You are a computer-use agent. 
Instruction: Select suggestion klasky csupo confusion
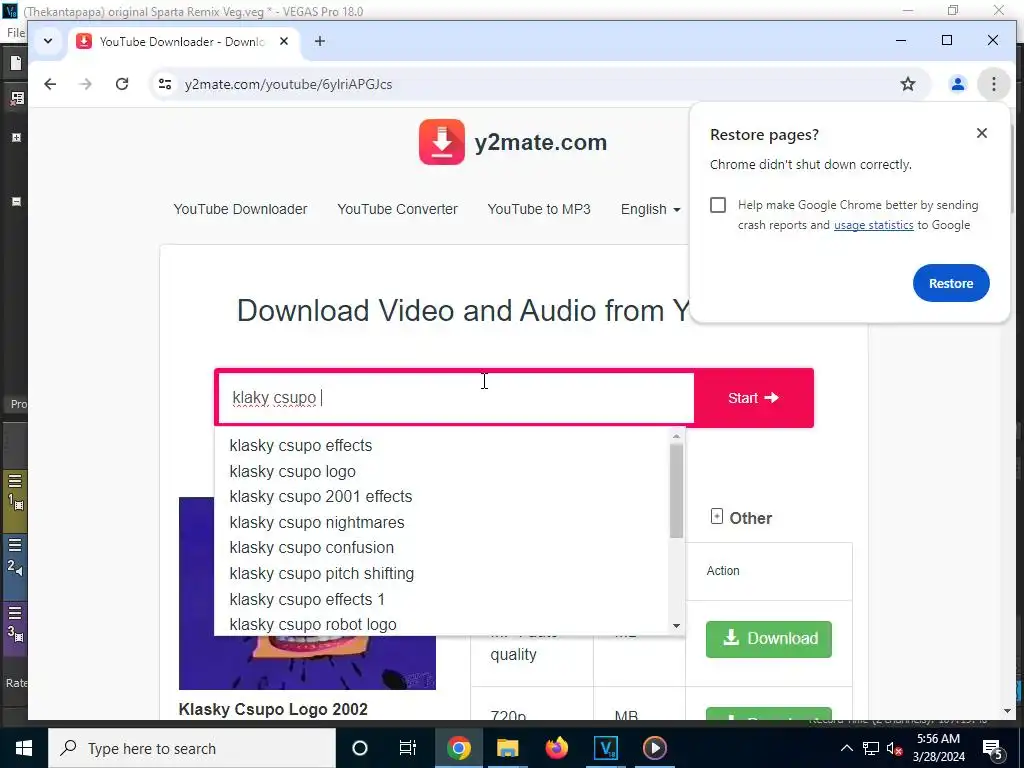pyautogui.click(x=441, y=547)
